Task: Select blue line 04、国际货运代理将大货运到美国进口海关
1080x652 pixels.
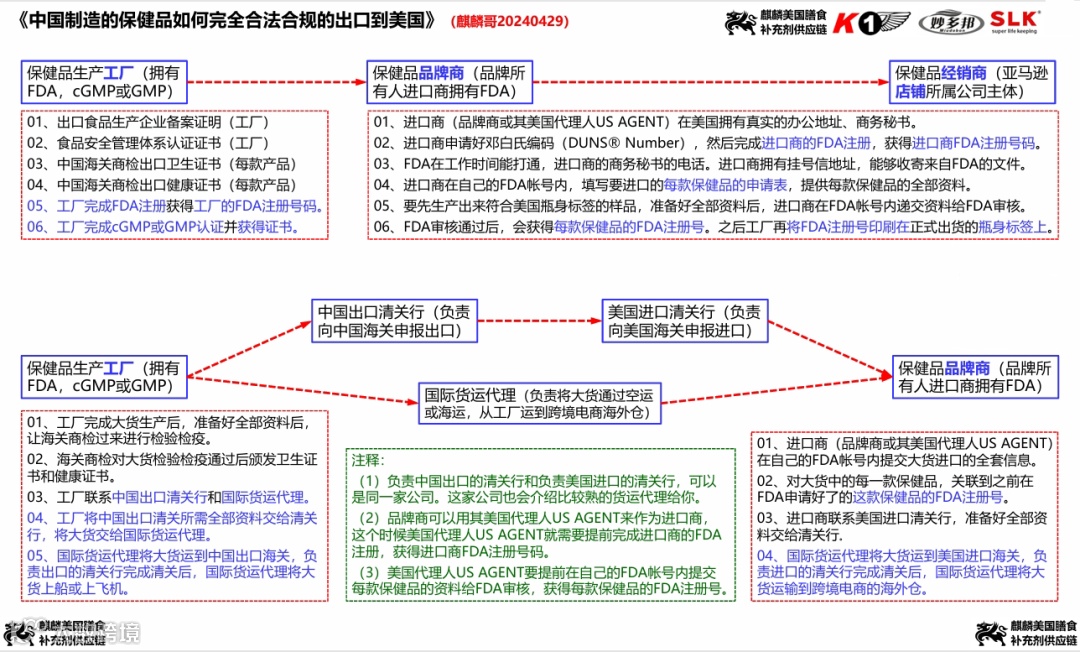Action: click(902, 571)
